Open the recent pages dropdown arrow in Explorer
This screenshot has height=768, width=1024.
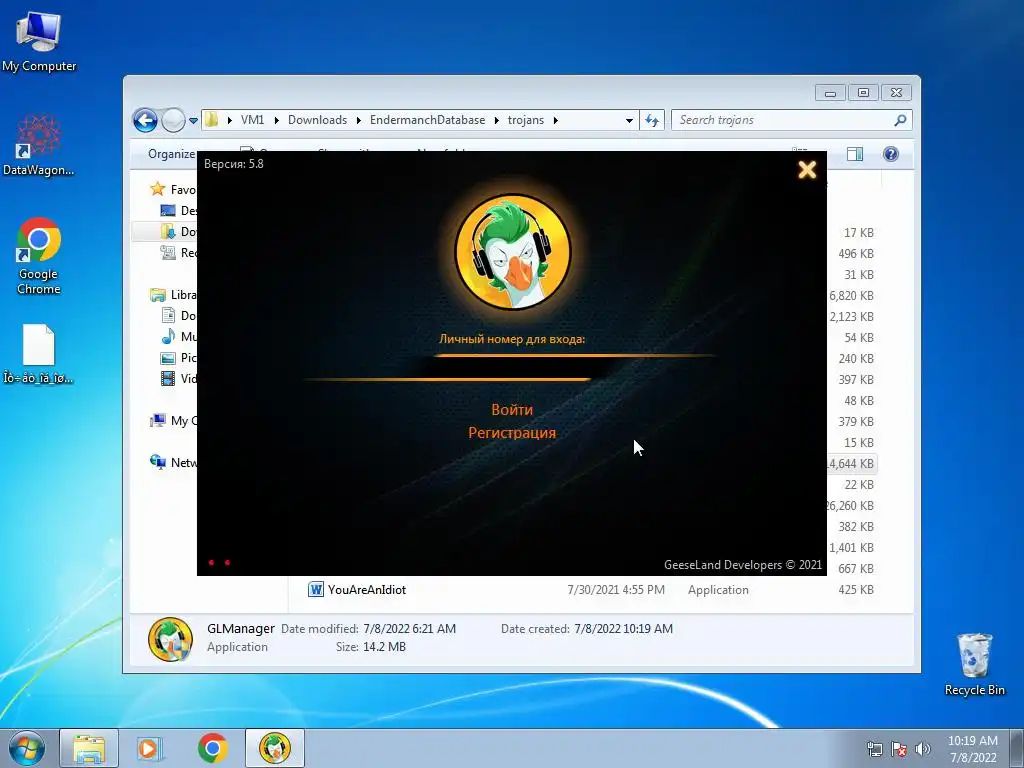click(193, 121)
